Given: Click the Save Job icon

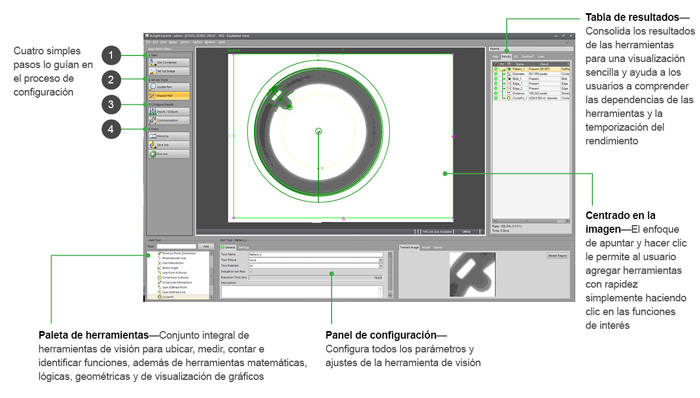Looking at the screenshot, I should pyautogui.click(x=153, y=145).
